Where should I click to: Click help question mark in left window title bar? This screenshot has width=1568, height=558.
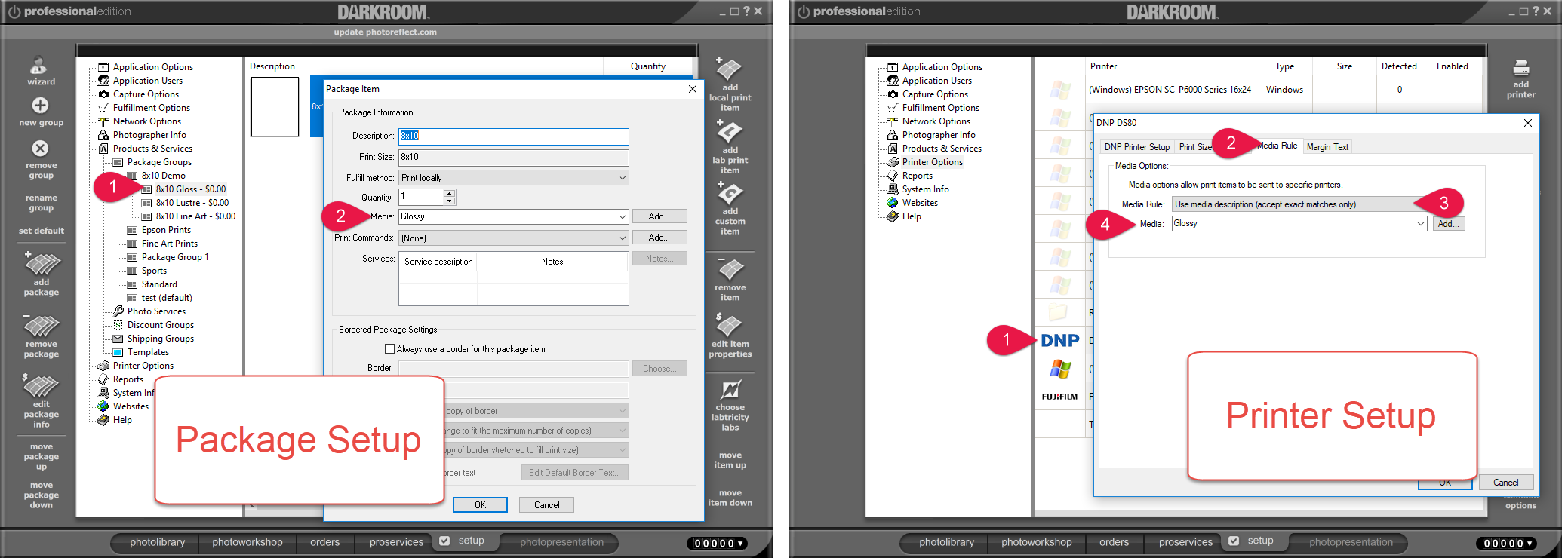pyautogui.click(x=746, y=11)
